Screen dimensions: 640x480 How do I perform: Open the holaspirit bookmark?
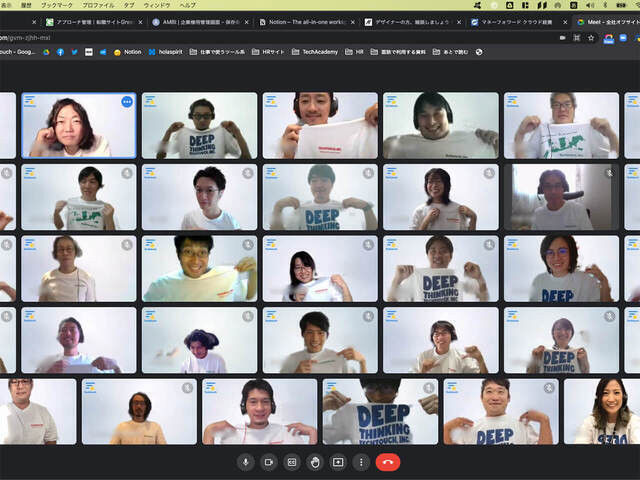pyautogui.click(x=170, y=52)
